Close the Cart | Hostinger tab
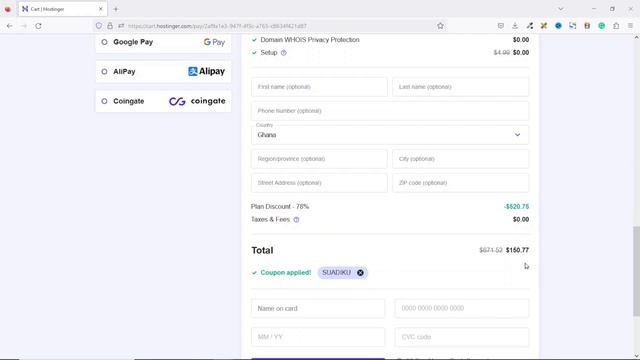The image size is (640, 360). (x=100, y=9)
